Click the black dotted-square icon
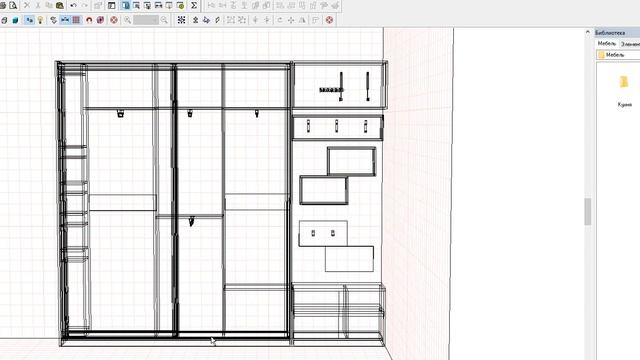 click(x=182, y=20)
